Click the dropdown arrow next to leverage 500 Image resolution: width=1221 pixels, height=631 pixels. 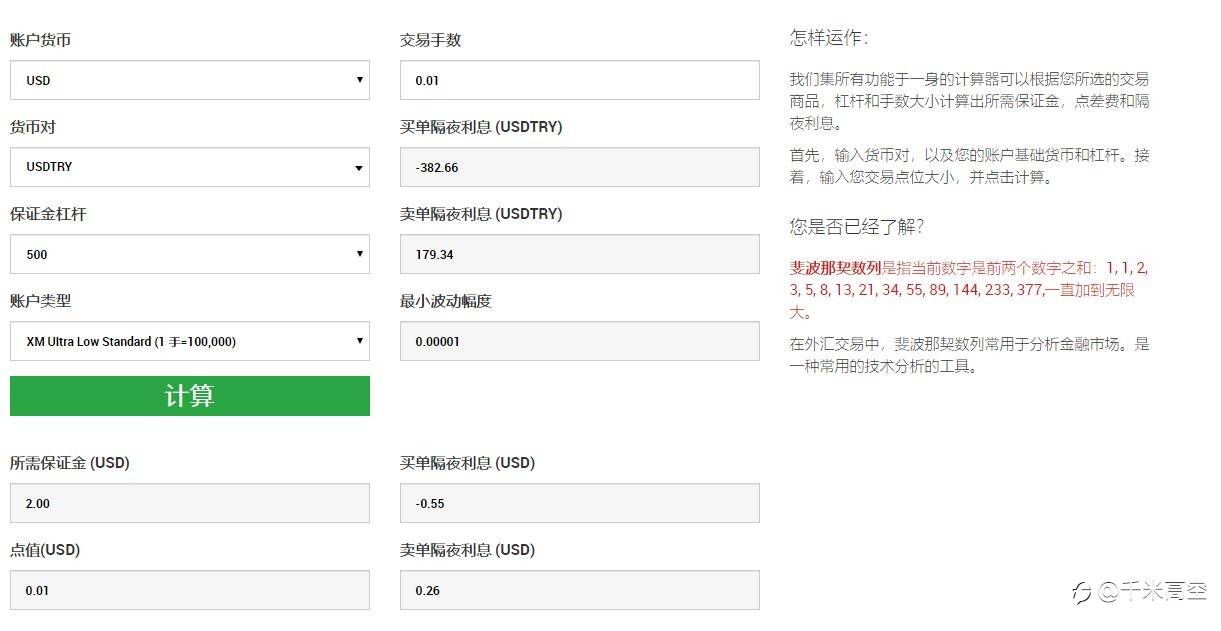[x=359, y=254]
